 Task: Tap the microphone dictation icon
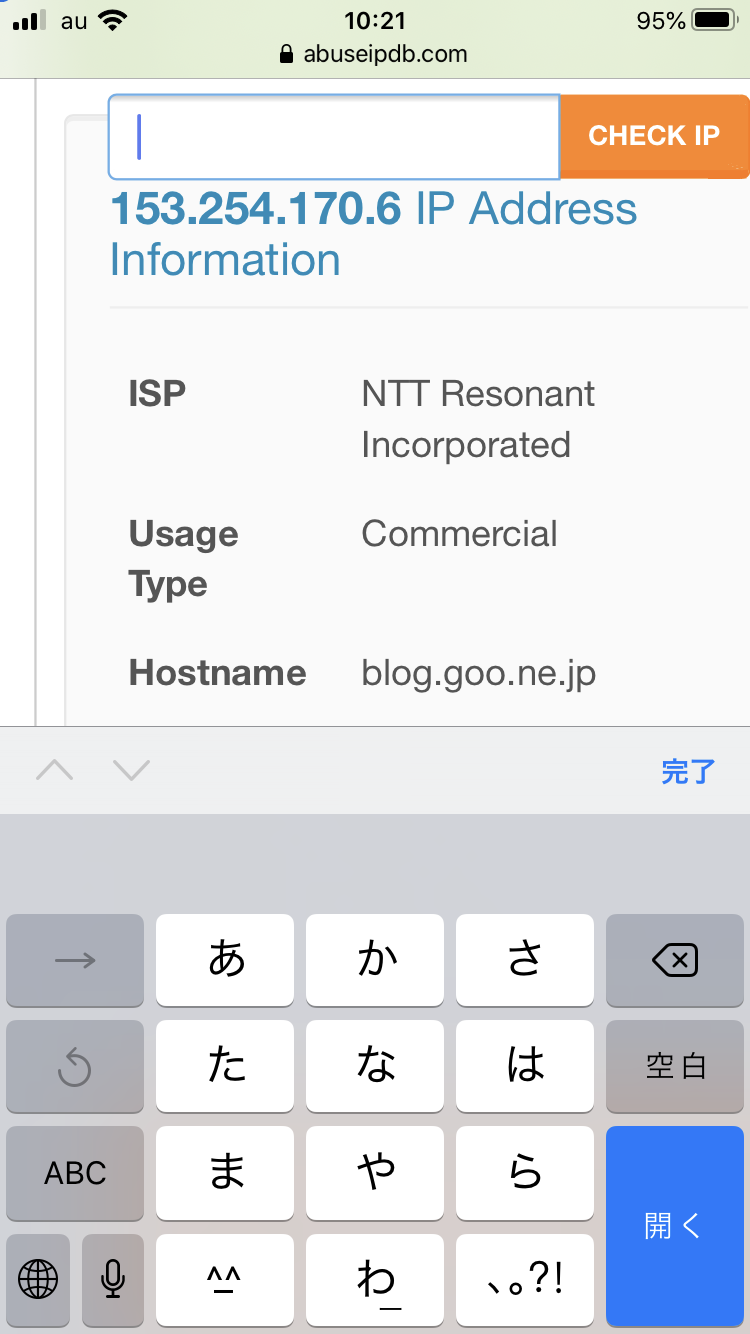coord(113,1278)
